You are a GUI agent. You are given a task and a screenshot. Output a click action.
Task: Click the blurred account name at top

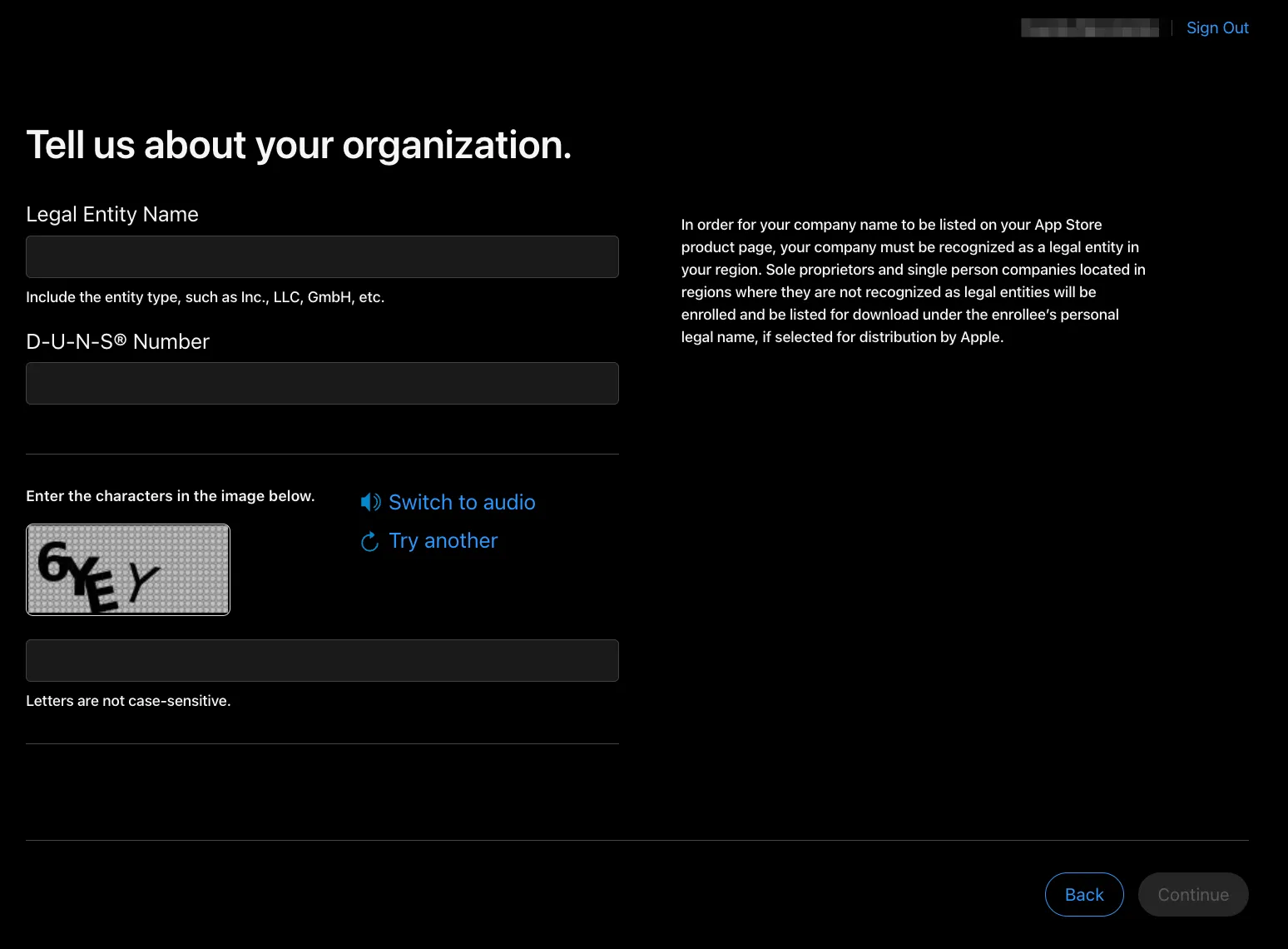[1089, 27]
